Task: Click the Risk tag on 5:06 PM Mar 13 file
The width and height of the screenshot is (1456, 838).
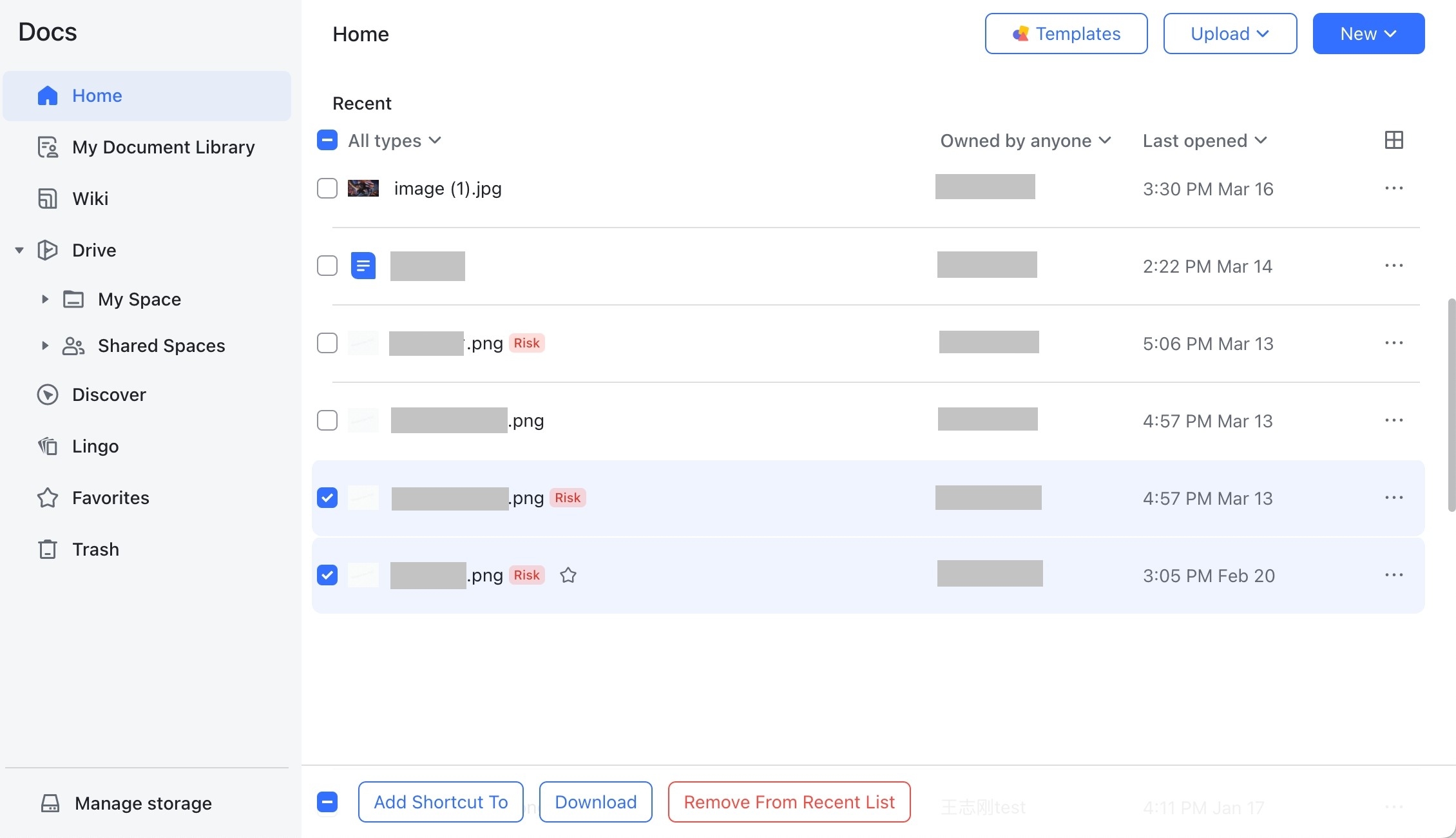Action: pyautogui.click(x=527, y=343)
